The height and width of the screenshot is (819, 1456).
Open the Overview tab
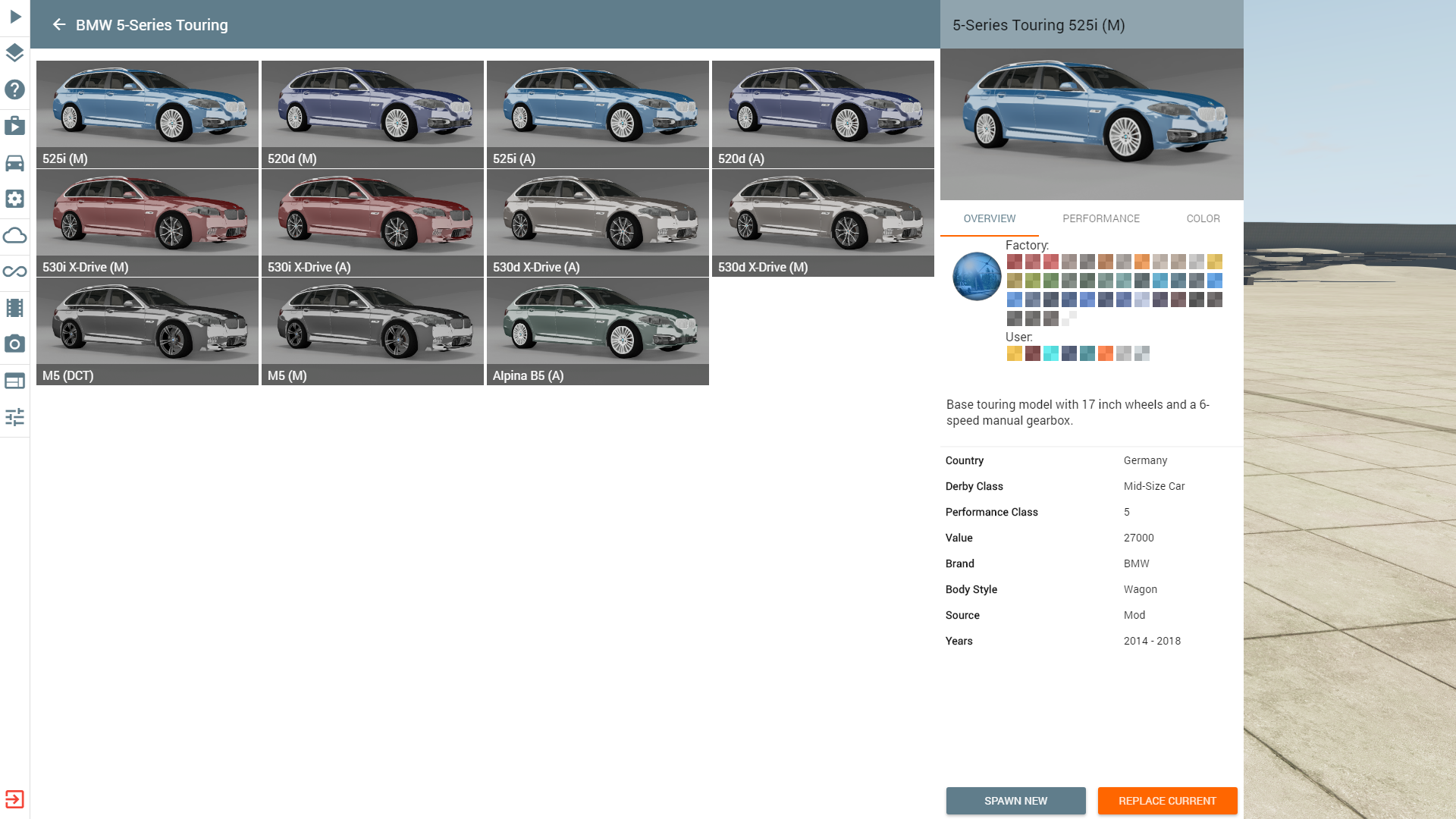989,218
